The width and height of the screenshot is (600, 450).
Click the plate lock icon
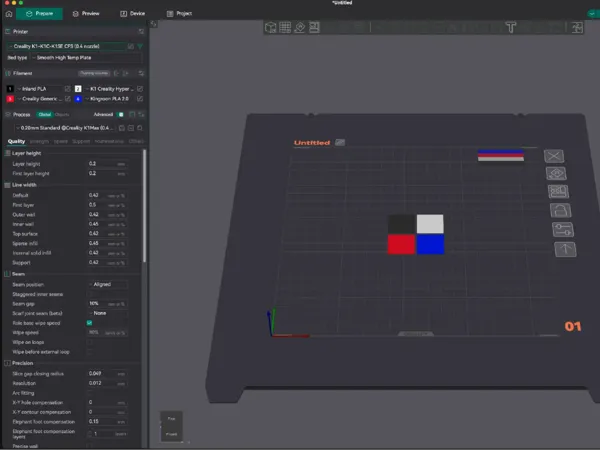pyautogui.click(x=561, y=210)
